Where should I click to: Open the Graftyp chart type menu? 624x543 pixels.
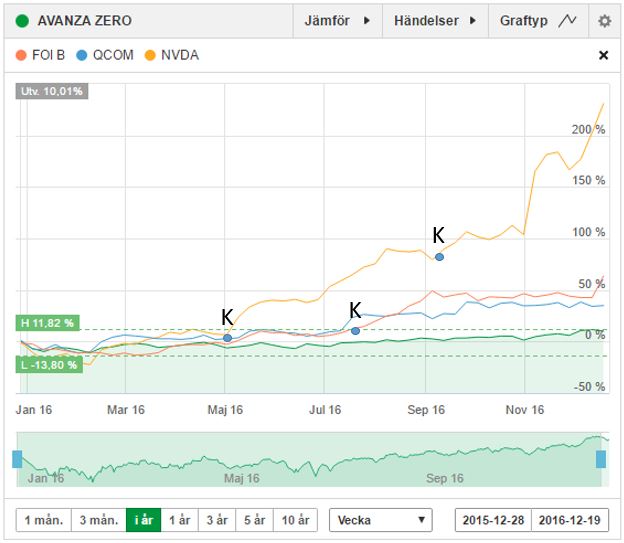(x=538, y=21)
